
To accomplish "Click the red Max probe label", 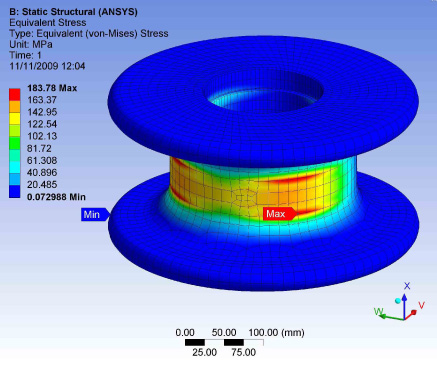I will click(280, 214).
